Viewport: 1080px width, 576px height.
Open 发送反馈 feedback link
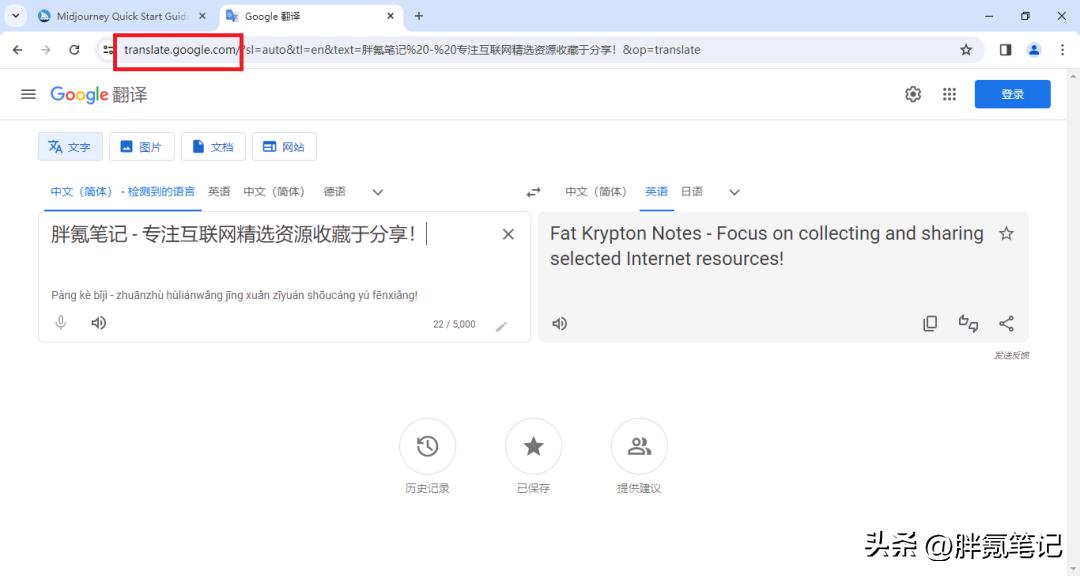click(x=1013, y=354)
